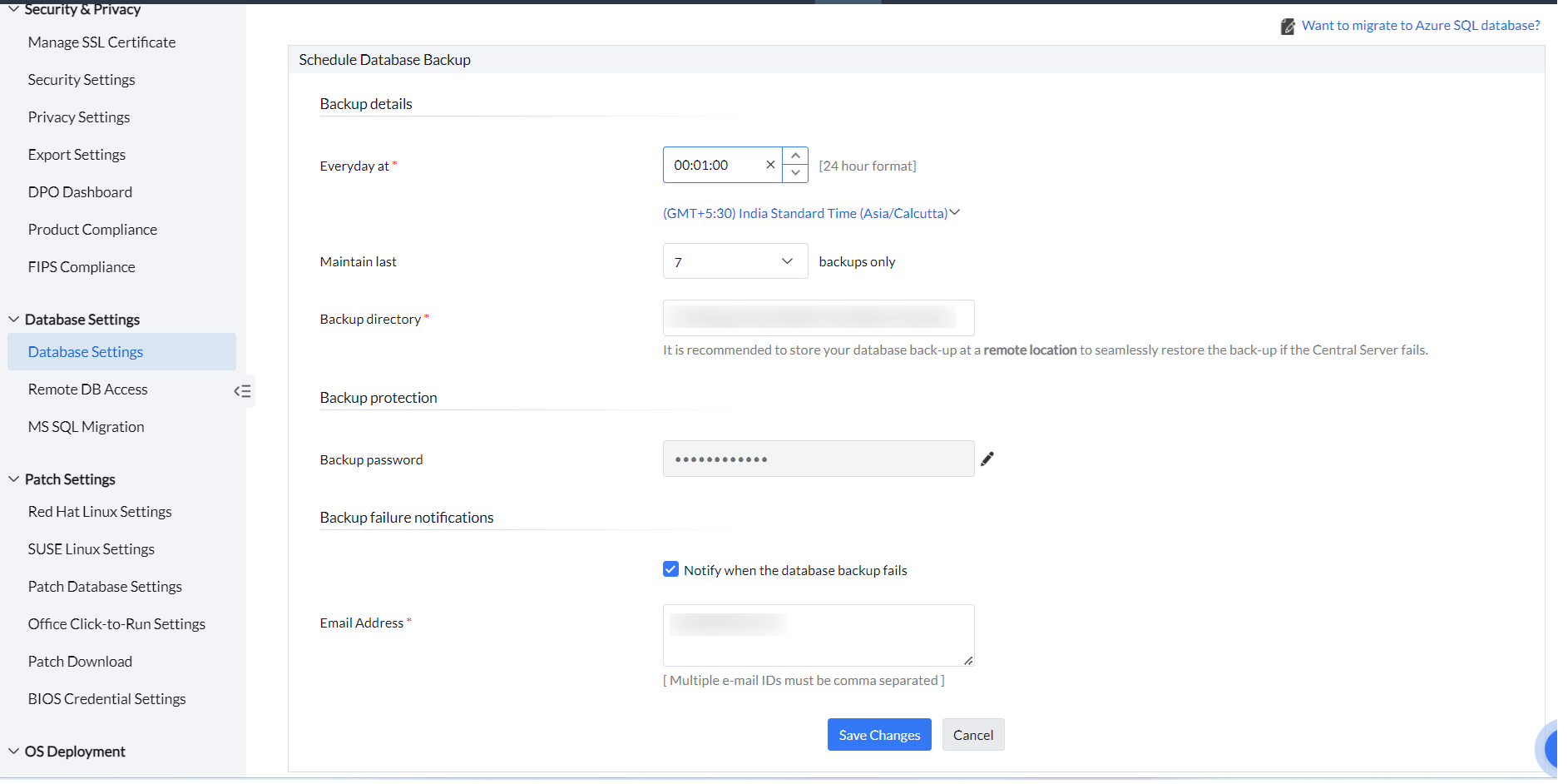
Task: Collapse the Database Settings section
Action: coord(14,320)
